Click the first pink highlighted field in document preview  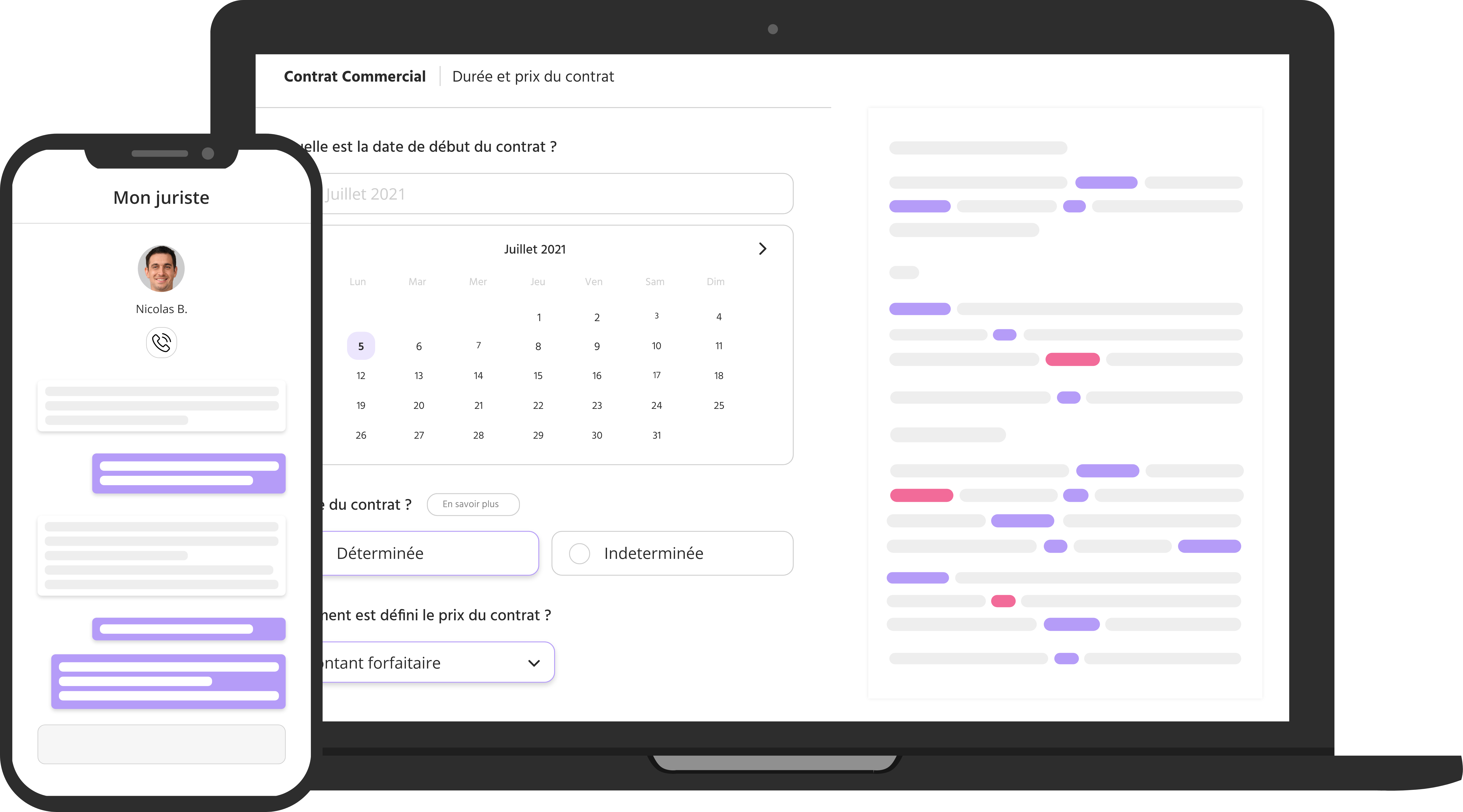click(x=1072, y=359)
